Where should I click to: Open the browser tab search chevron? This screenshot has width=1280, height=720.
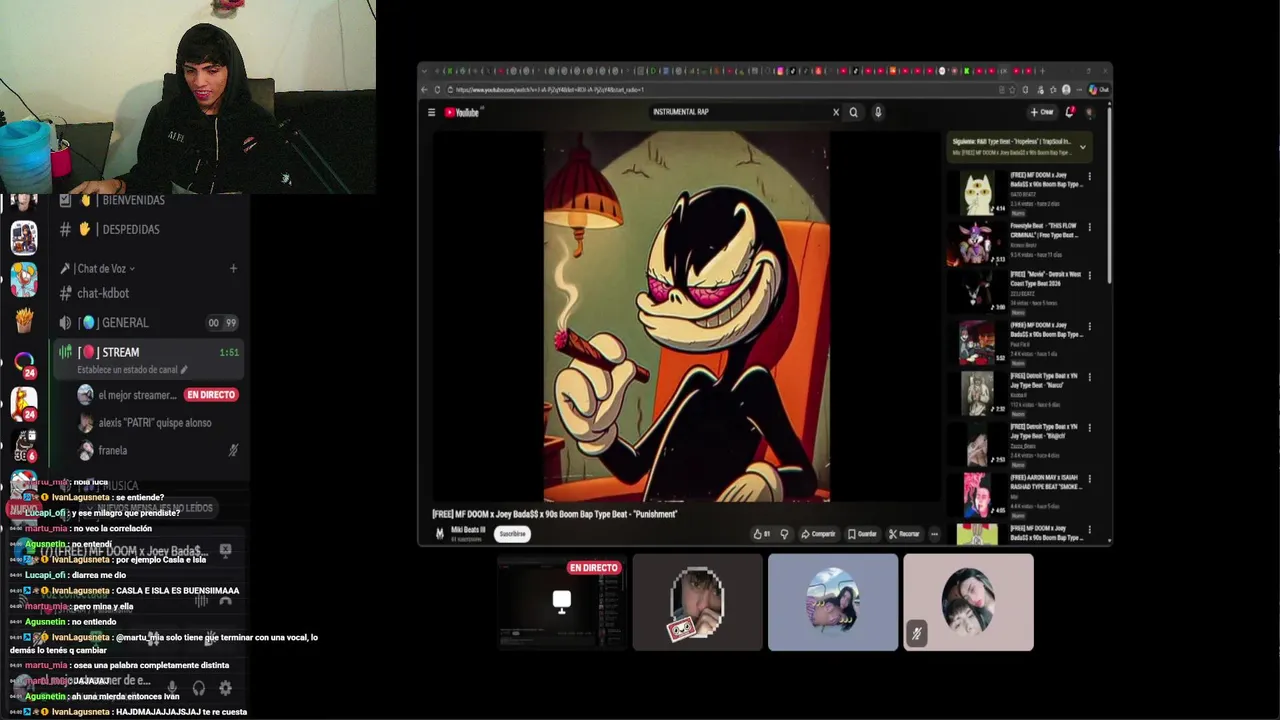(424, 71)
